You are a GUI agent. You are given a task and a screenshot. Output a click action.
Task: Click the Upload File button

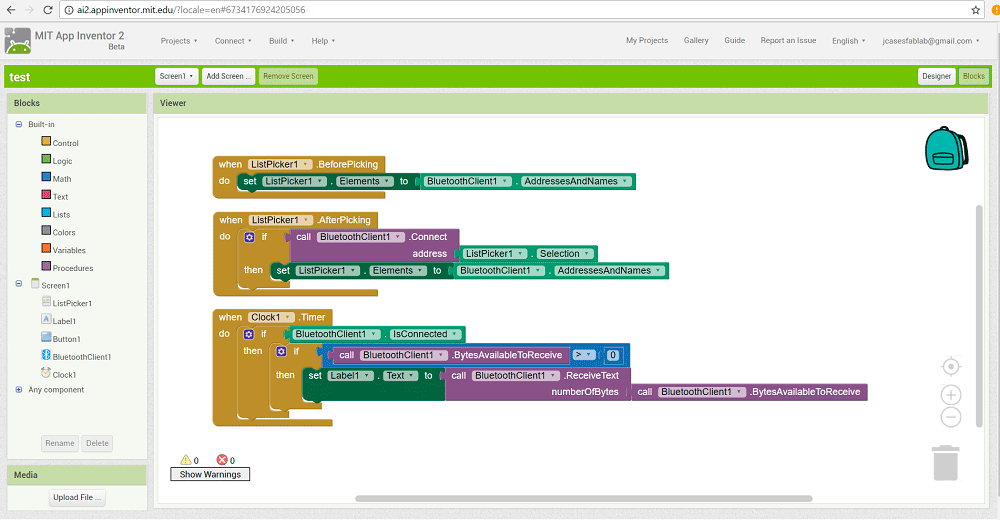77,498
